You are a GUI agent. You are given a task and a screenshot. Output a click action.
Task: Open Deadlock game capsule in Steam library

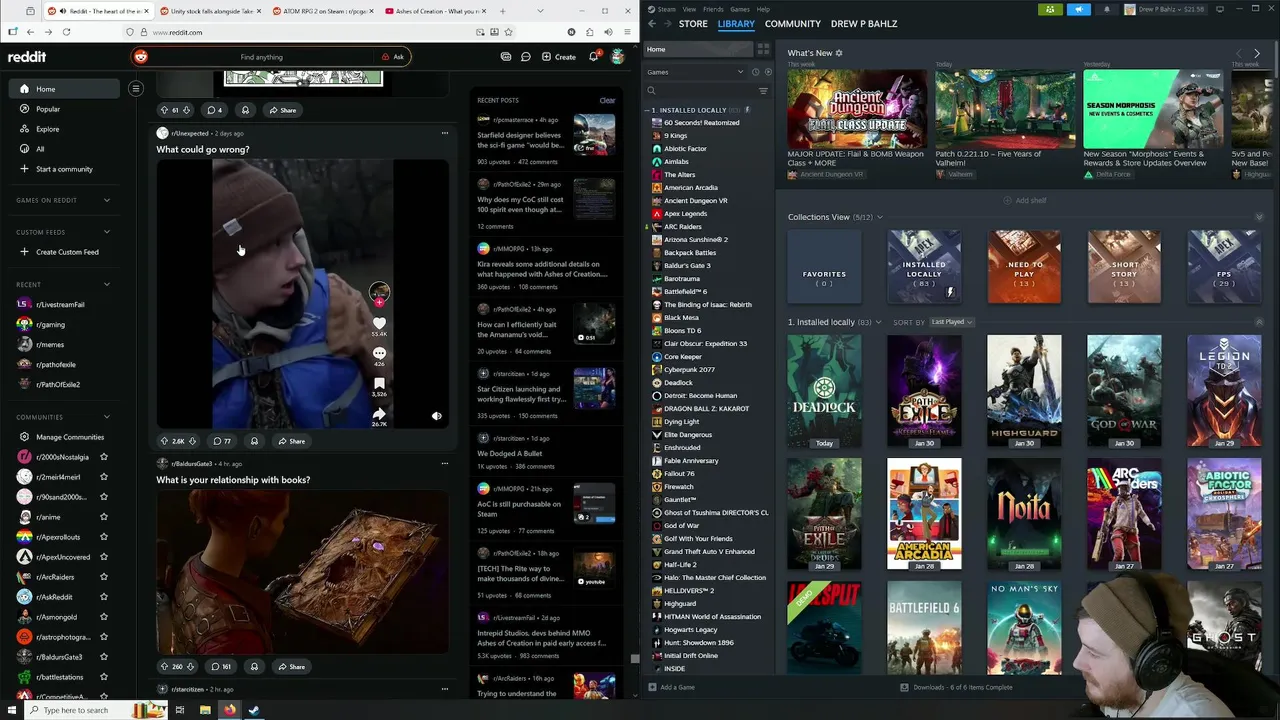[x=824, y=391]
